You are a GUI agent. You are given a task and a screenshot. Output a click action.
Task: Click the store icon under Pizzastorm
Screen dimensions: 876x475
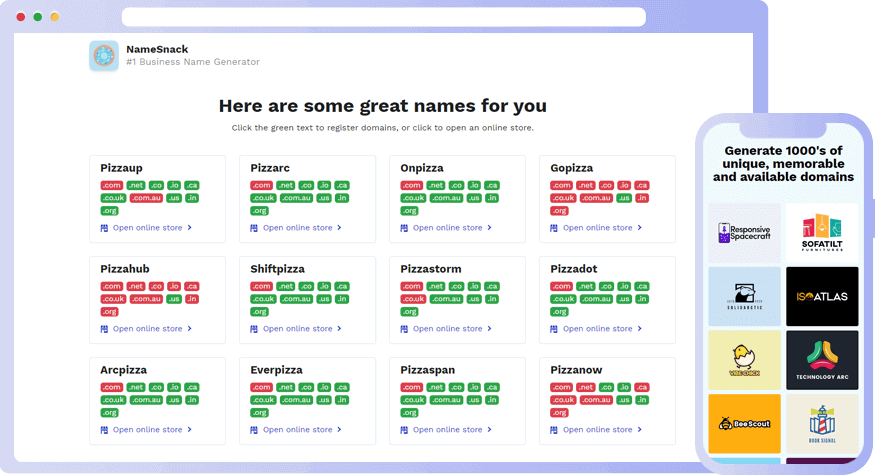404,329
